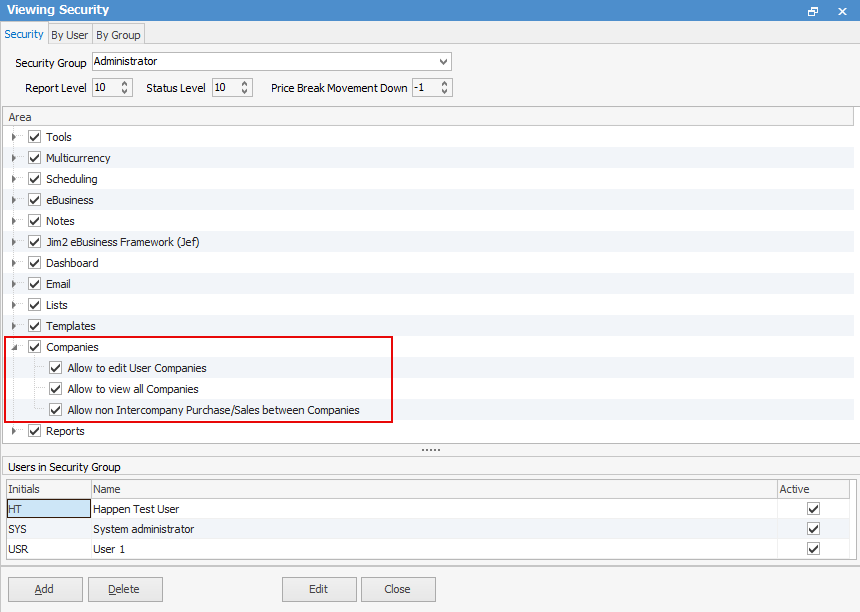This screenshot has width=860, height=612.
Task: Uncheck Allow to edit User Companies
Action: tap(55, 368)
